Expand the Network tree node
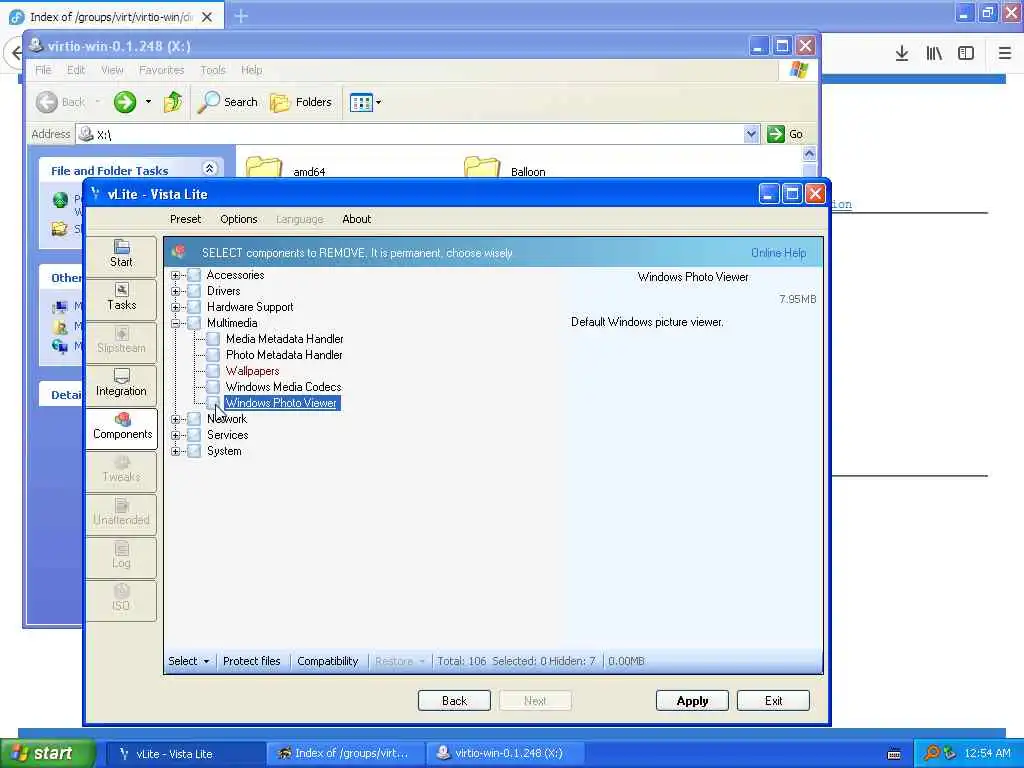The height and width of the screenshot is (768, 1024). point(175,419)
